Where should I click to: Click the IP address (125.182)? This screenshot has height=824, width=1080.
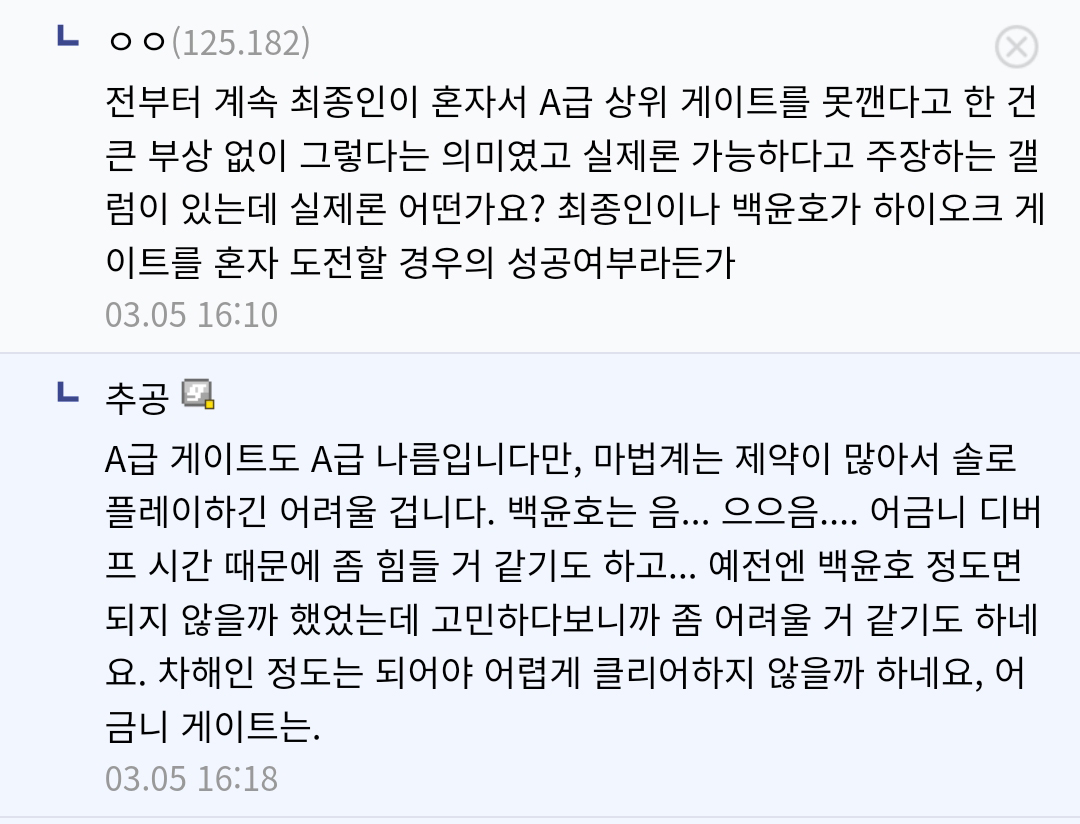tap(241, 44)
